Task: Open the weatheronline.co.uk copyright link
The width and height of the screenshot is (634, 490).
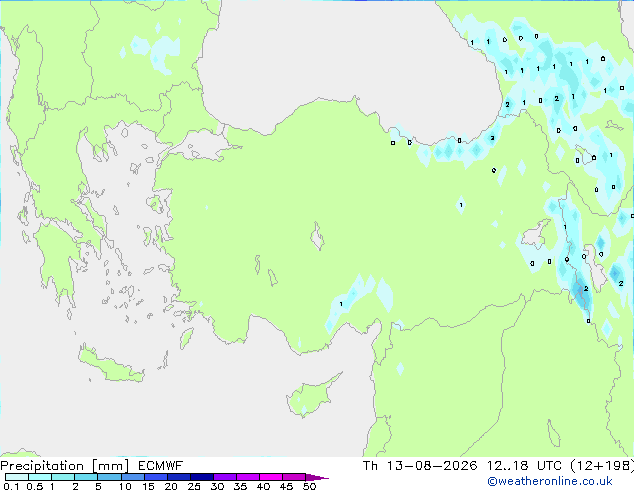Action: [549, 481]
